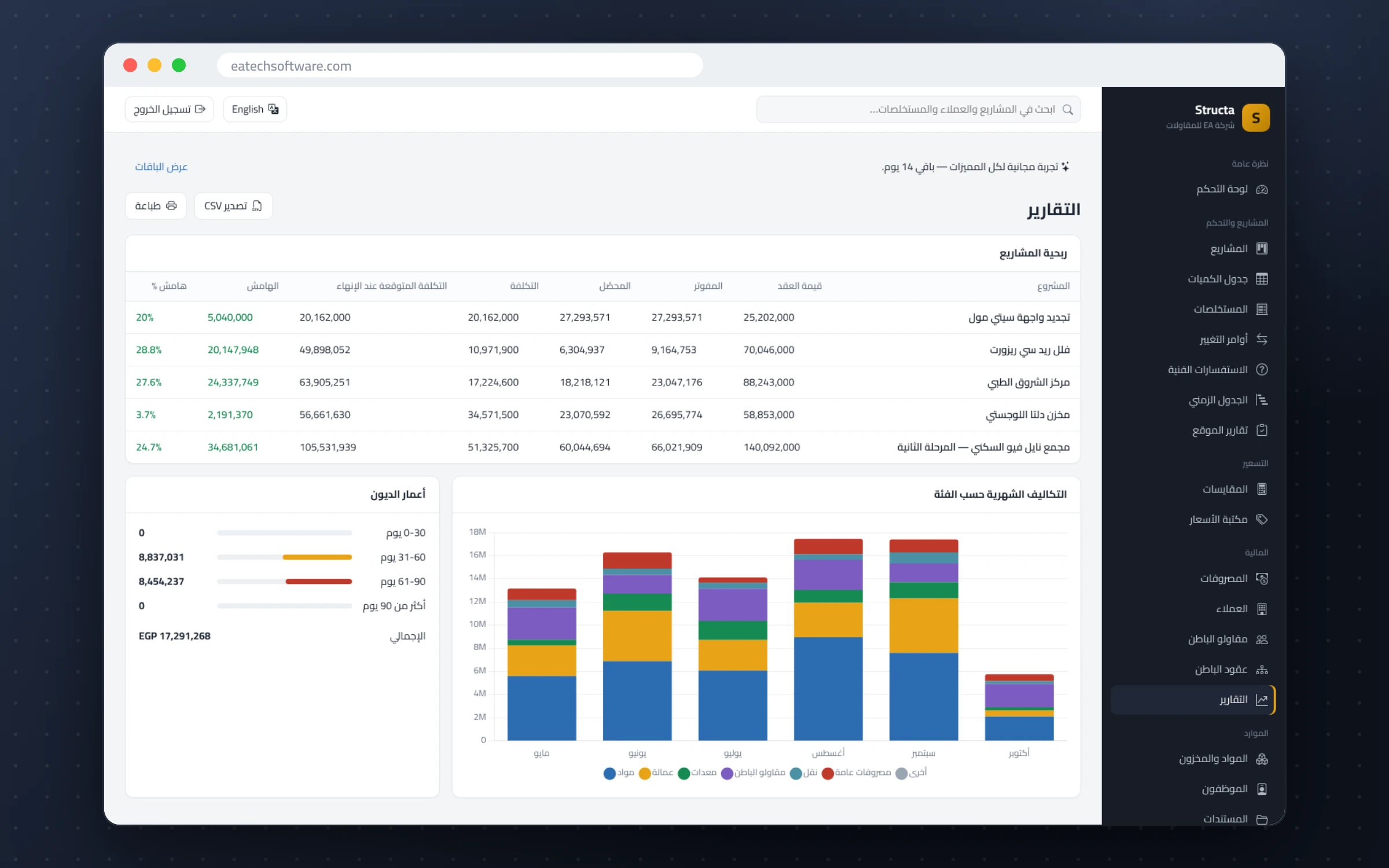
Task: Toggle مقاولو الباطن purple legend swatch
Action: [x=727, y=773]
